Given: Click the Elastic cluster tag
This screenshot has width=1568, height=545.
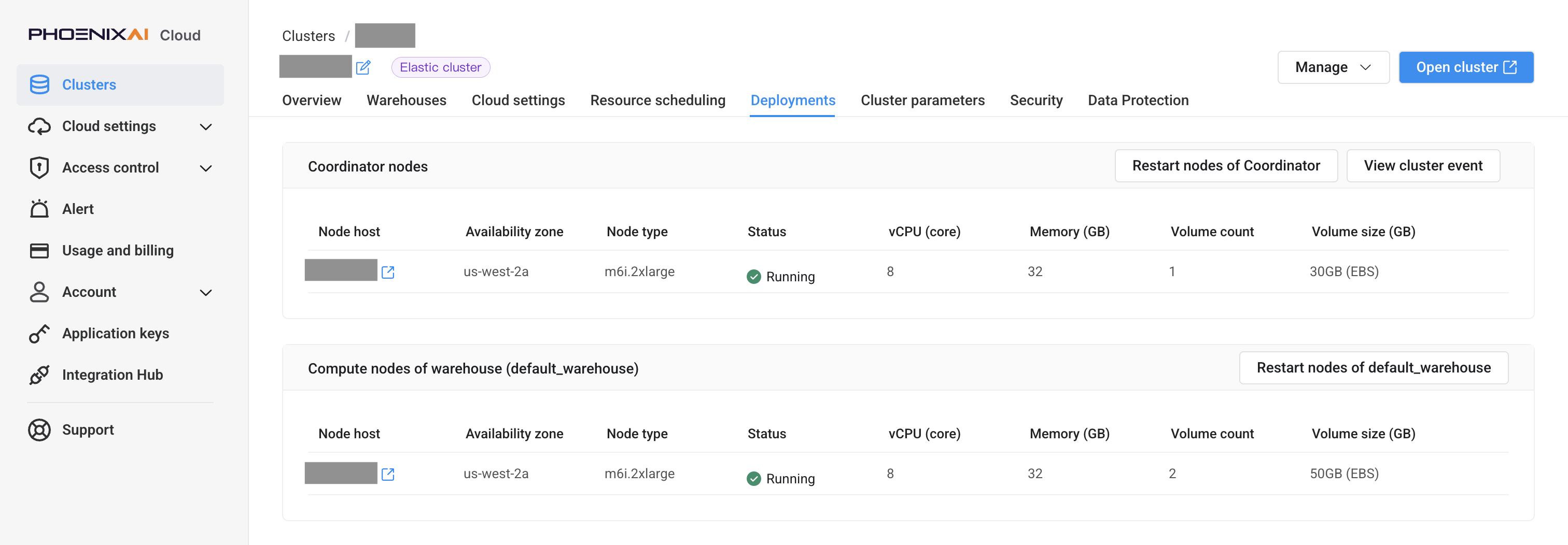Looking at the screenshot, I should [x=441, y=67].
